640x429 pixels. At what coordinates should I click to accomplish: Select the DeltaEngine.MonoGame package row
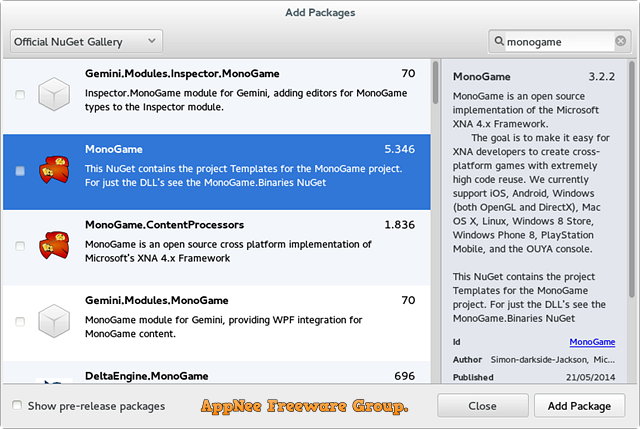coord(217,372)
